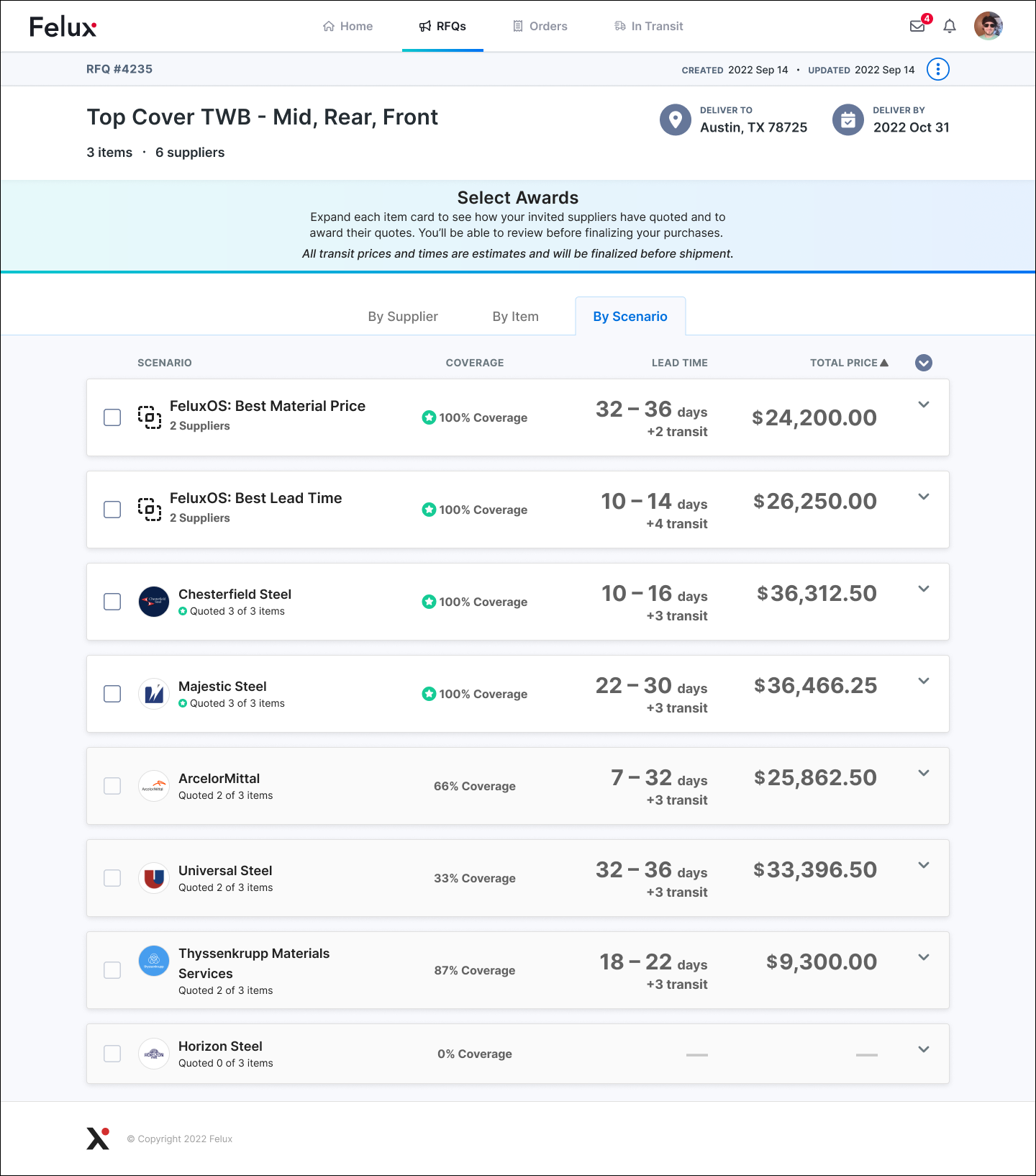Viewport: 1036px width, 1176px height.
Task: Click the 2022 Oct 31 deliver-by date
Action: [x=912, y=127]
